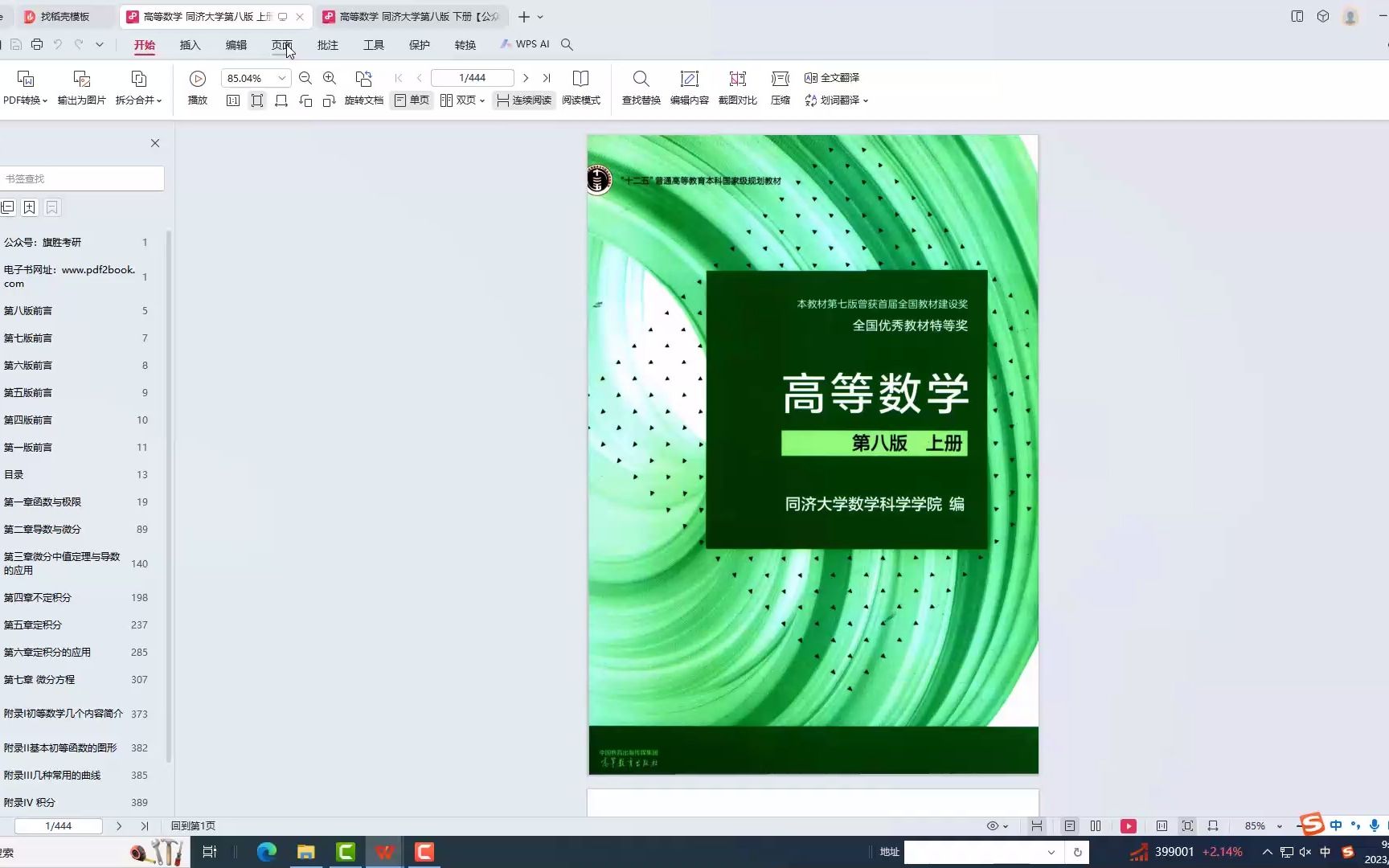Screen dimensions: 1389x868
Task: Zoom in on the PDF page
Action: [x=330, y=78]
